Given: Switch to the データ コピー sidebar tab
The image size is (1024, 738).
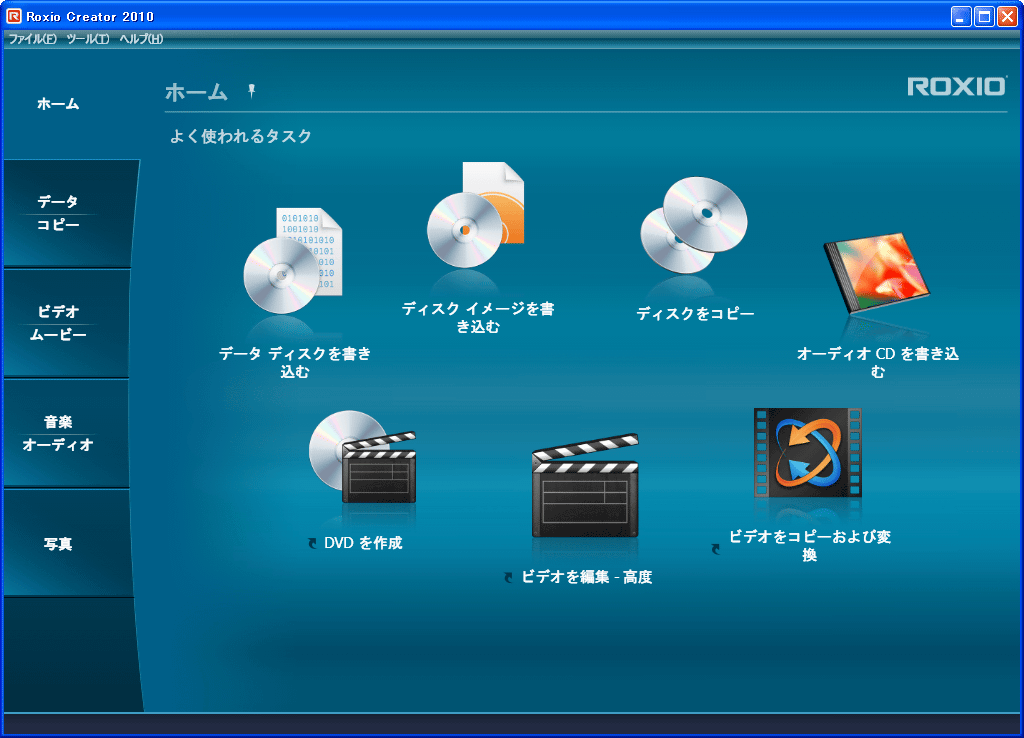Looking at the screenshot, I should 69,213.
